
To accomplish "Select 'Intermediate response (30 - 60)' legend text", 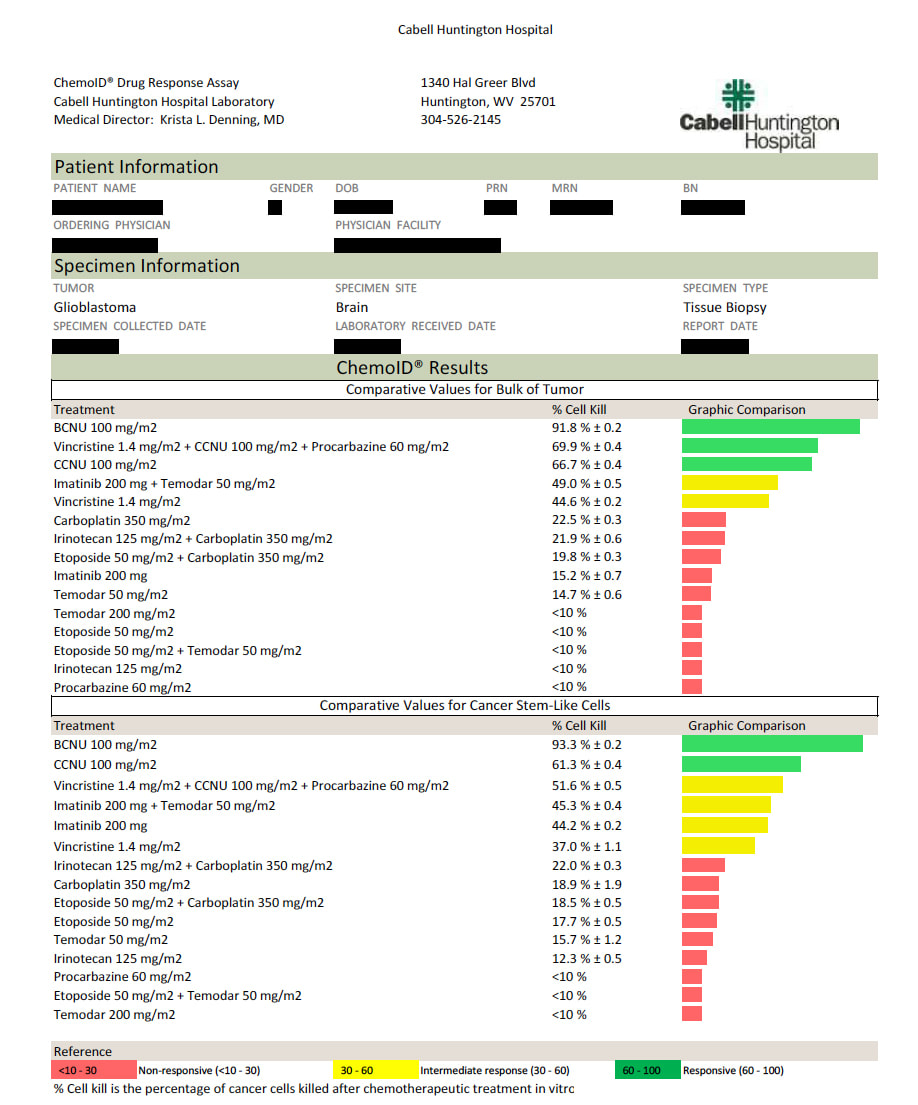I will (495, 1070).
